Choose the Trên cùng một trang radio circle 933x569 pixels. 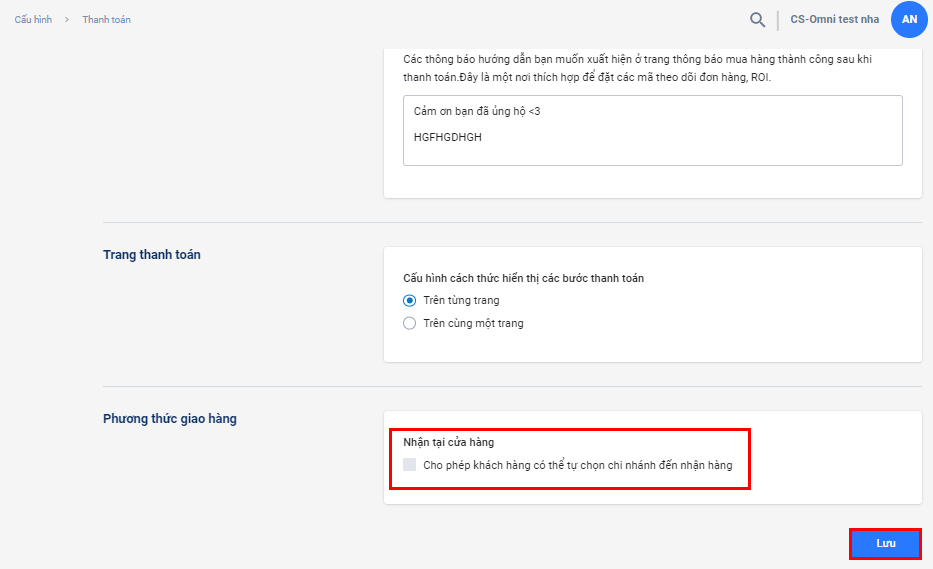[409, 323]
